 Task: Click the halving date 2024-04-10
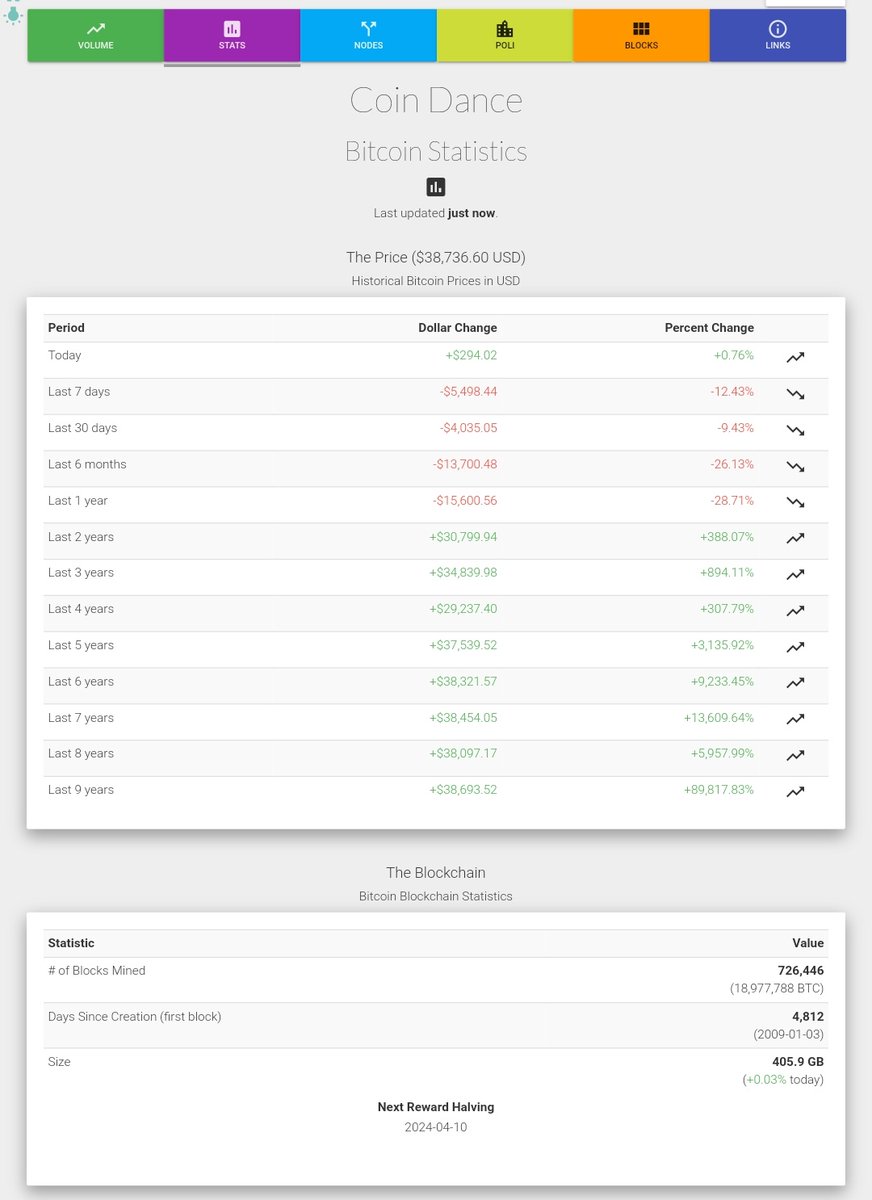pyautogui.click(x=436, y=1127)
